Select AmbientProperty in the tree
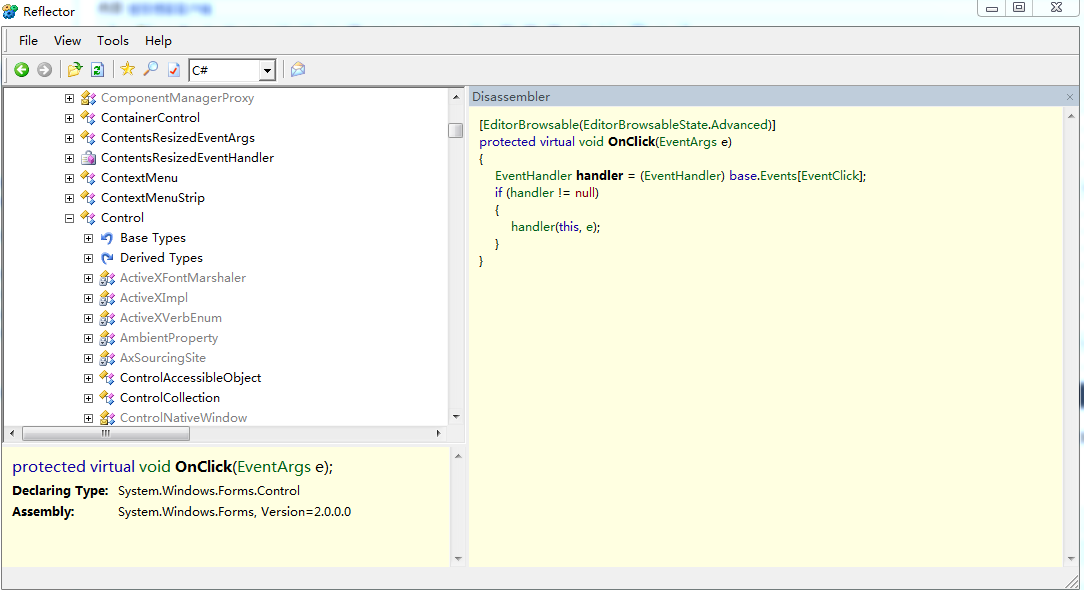 pyautogui.click(x=169, y=339)
